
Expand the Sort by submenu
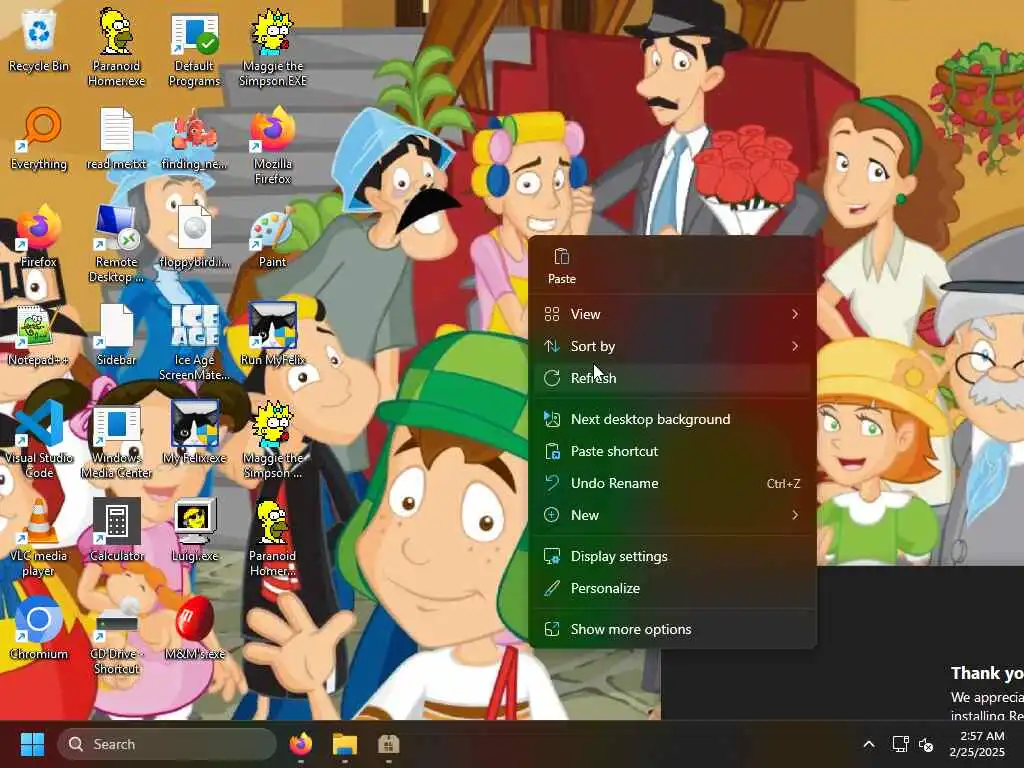(672, 346)
